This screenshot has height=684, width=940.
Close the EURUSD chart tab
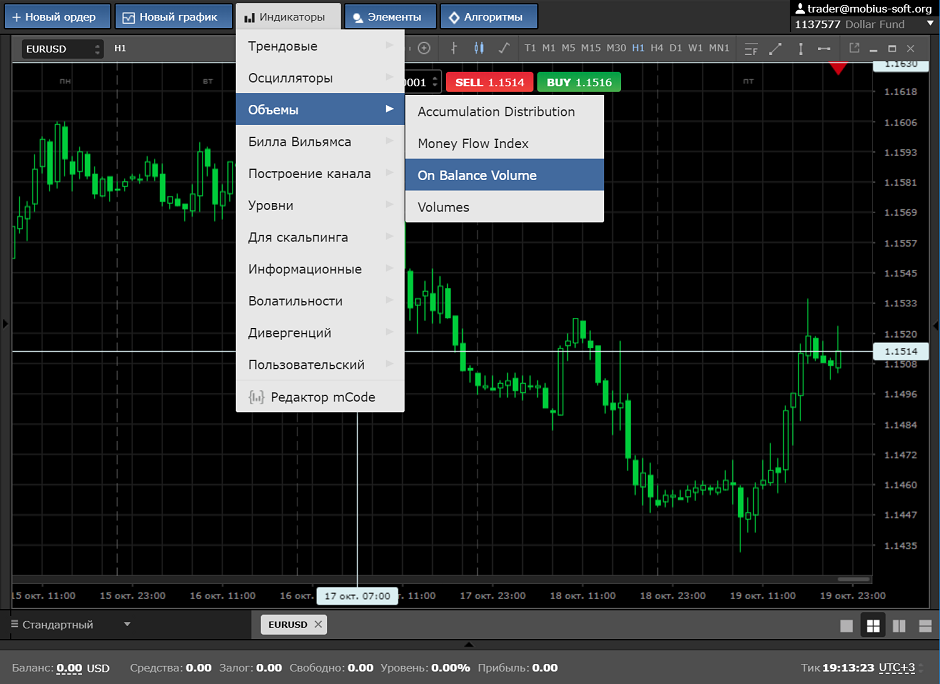pos(318,624)
